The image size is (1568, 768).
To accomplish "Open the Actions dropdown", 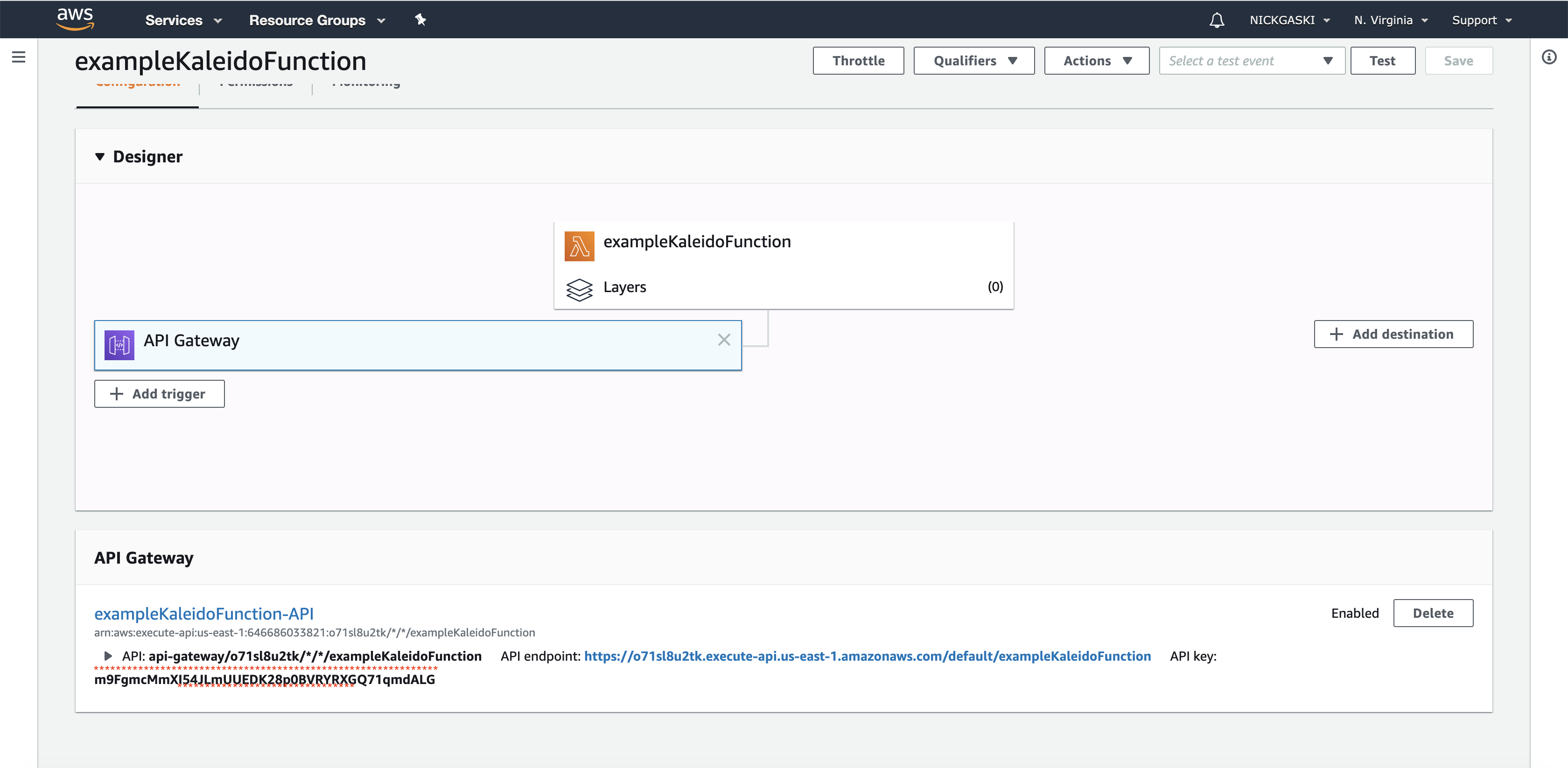I will point(1097,61).
